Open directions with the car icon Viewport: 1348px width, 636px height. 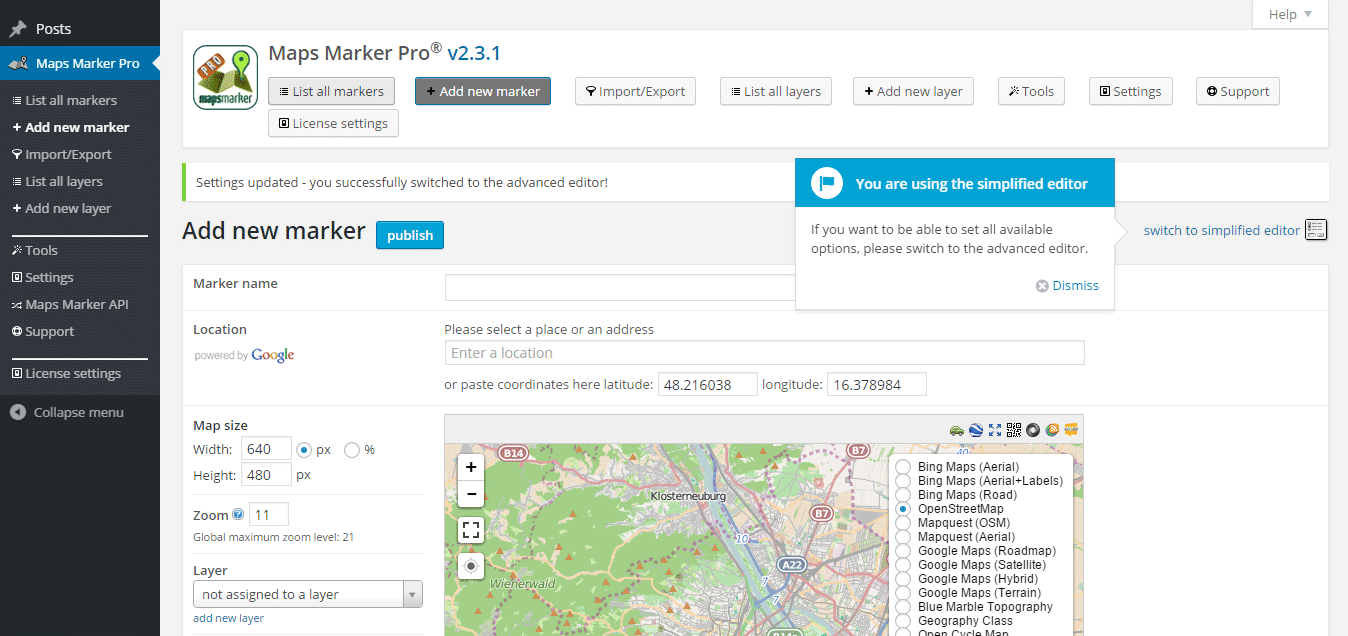tap(956, 429)
